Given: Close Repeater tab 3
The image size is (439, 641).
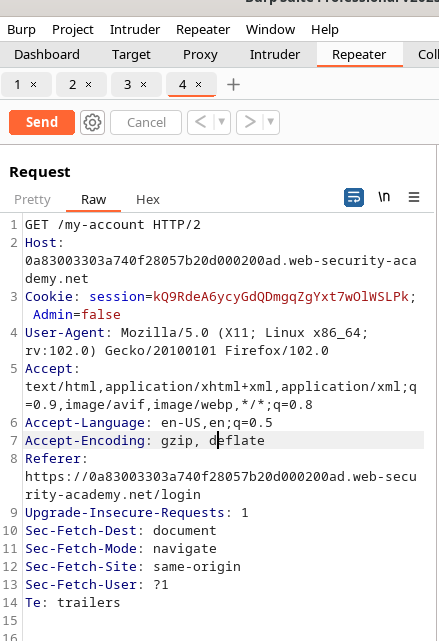Looking at the screenshot, I should (143, 84).
